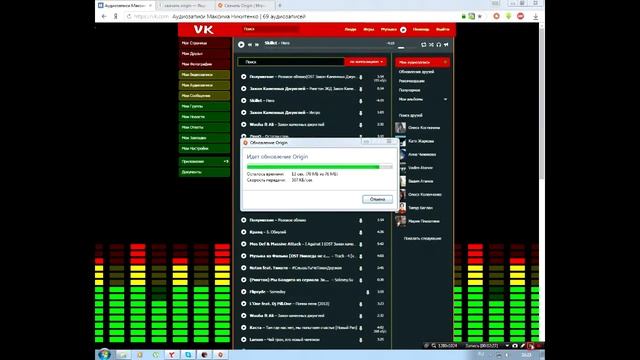This screenshot has height=360, width=640.
Task: Select Рекомендации in the right panel
Action: (411, 81)
